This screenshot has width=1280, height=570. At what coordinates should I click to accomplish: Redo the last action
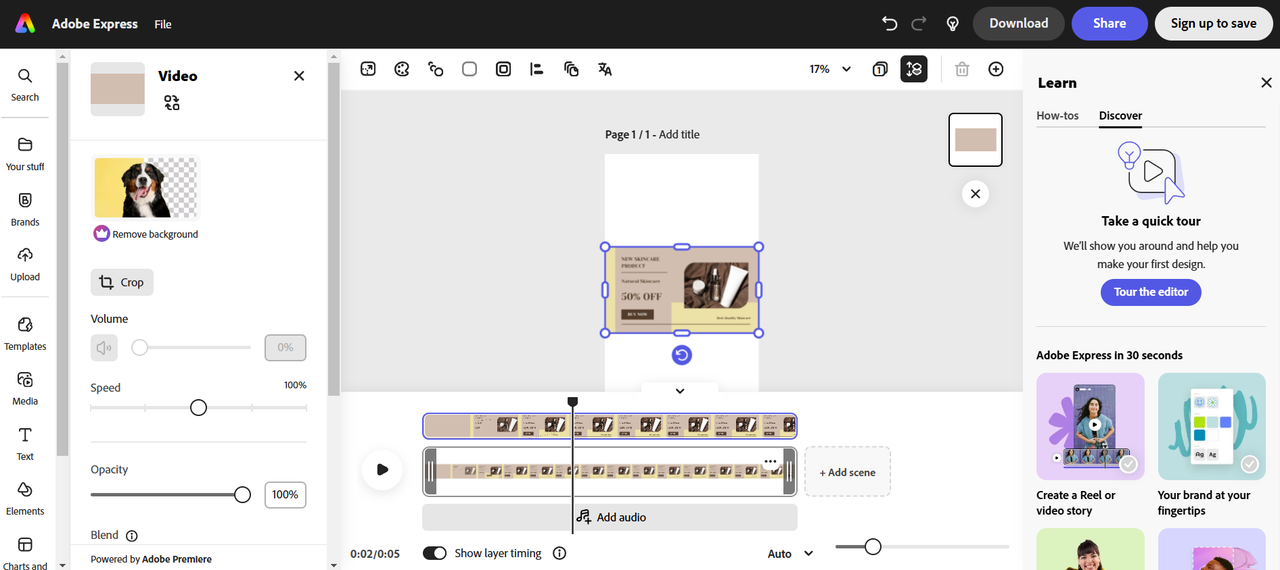click(919, 23)
